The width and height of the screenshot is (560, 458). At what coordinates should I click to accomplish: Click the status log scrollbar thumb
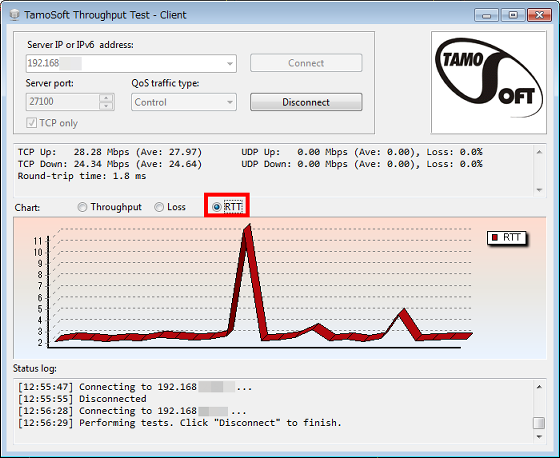point(539,423)
